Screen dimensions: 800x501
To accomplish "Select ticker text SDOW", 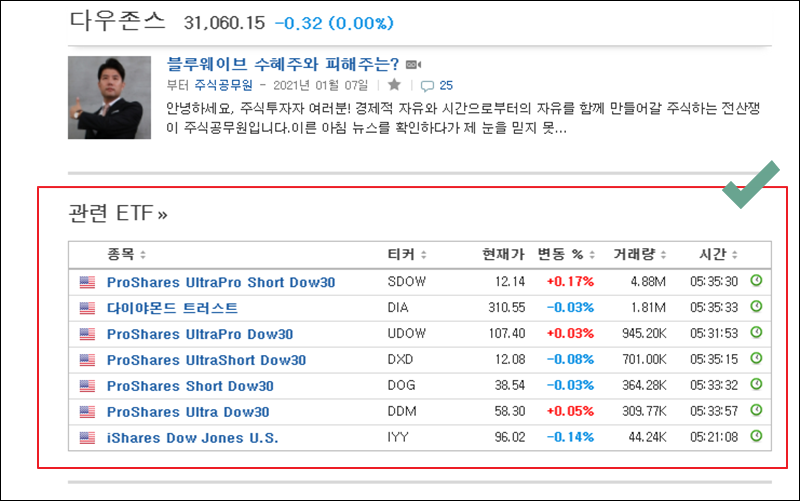I will click(407, 282).
